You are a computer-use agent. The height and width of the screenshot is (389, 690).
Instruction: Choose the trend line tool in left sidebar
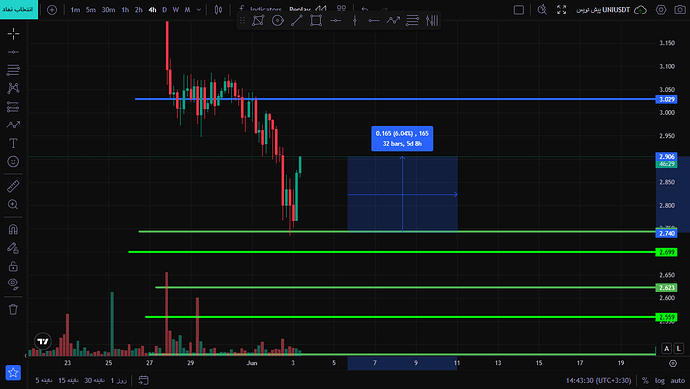(x=13, y=52)
